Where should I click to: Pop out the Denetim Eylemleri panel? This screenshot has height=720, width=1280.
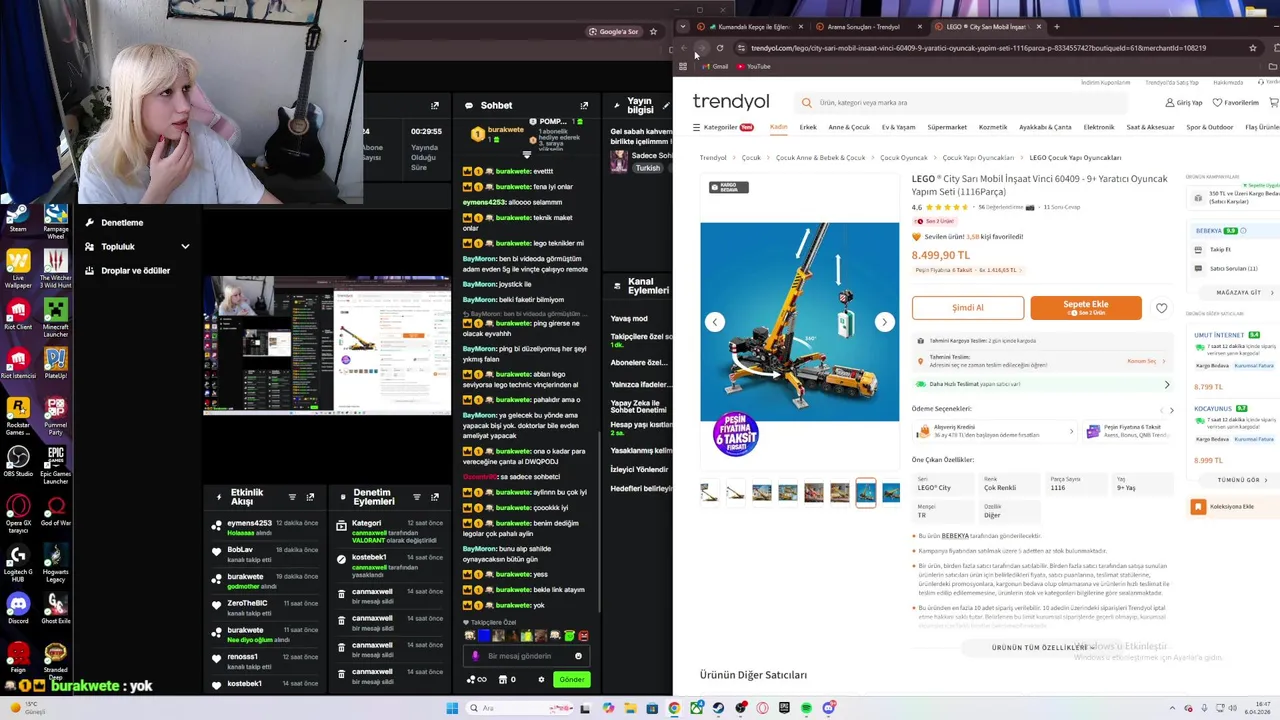(434, 497)
